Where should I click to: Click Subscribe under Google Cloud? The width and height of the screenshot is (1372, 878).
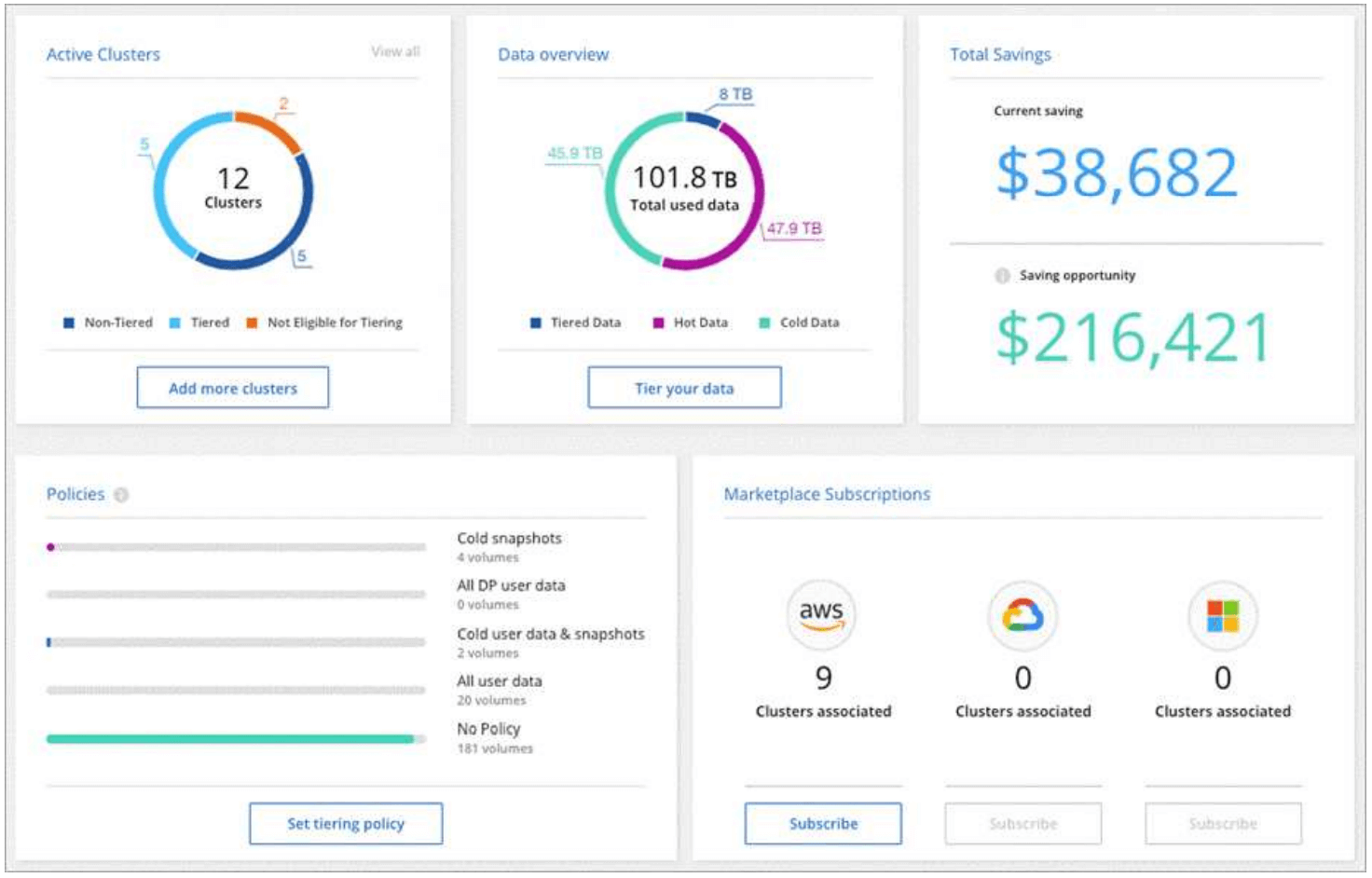[1023, 824]
